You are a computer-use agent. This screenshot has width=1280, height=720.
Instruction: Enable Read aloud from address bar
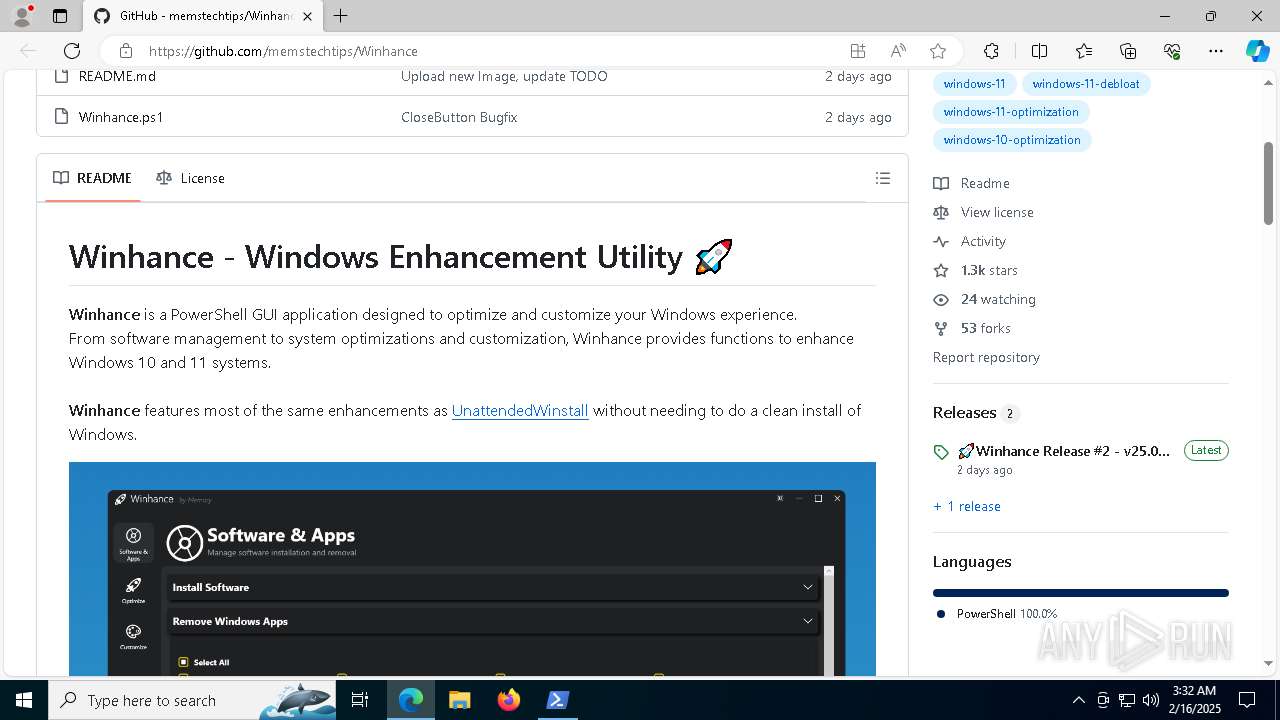pyautogui.click(x=898, y=51)
